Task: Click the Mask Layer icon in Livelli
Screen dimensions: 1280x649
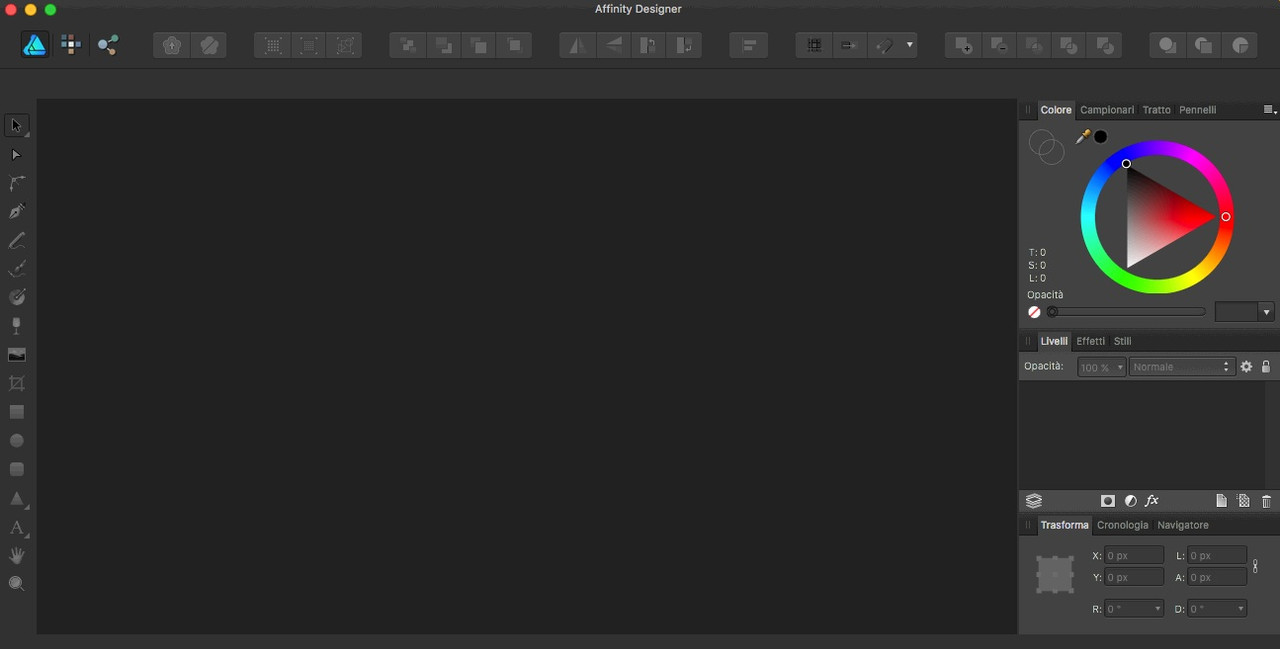Action: tap(1108, 501)
